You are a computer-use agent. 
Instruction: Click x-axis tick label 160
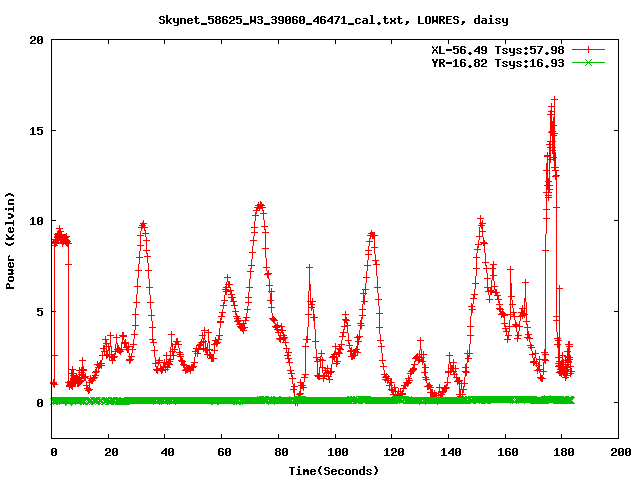508,452
